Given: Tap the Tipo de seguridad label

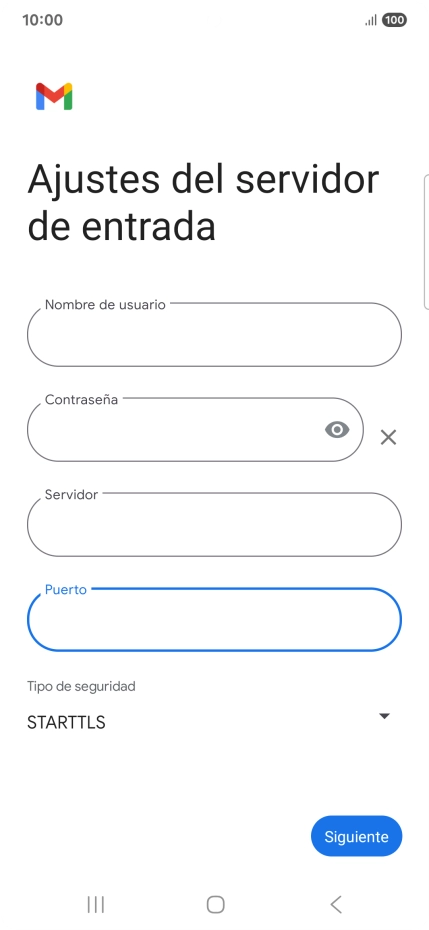Looking at the screenshot, I should tap(81, 686).
